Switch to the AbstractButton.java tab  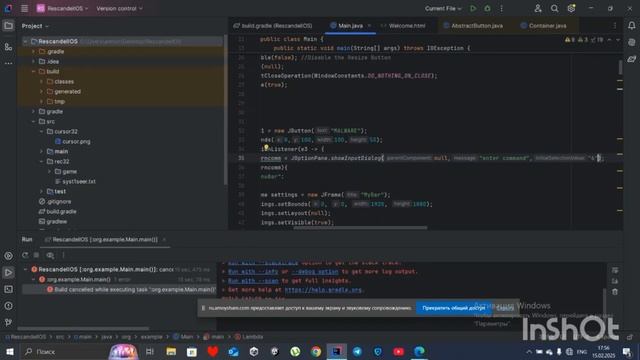[473, 26]
